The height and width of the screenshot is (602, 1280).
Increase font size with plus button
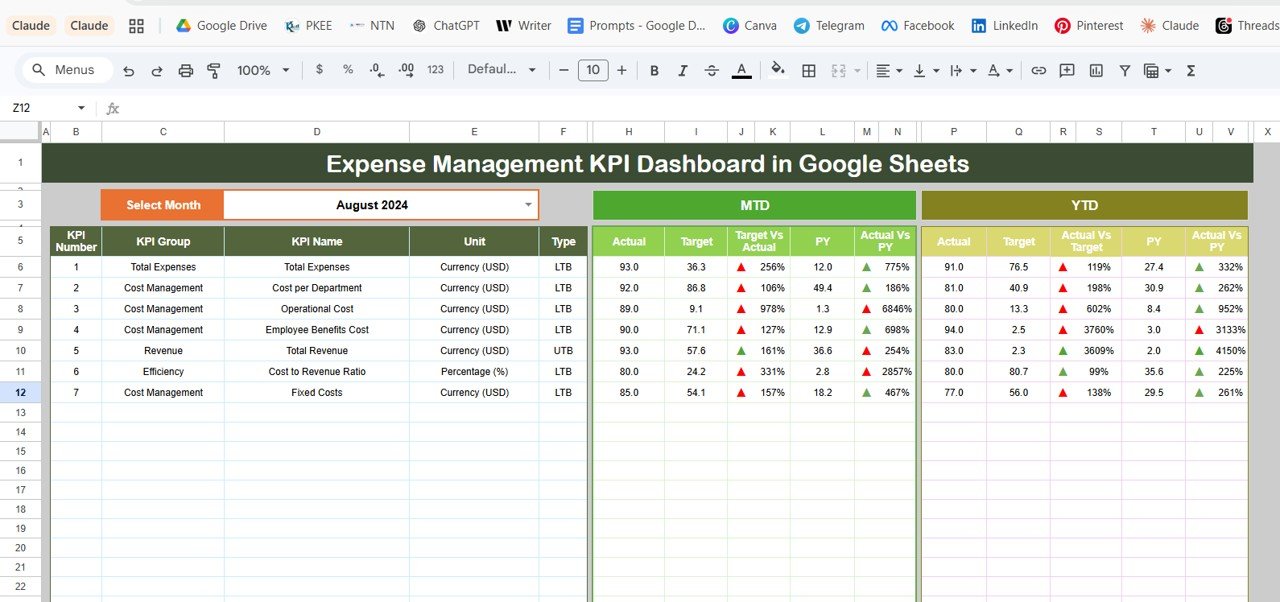click(x=622, y=70)
